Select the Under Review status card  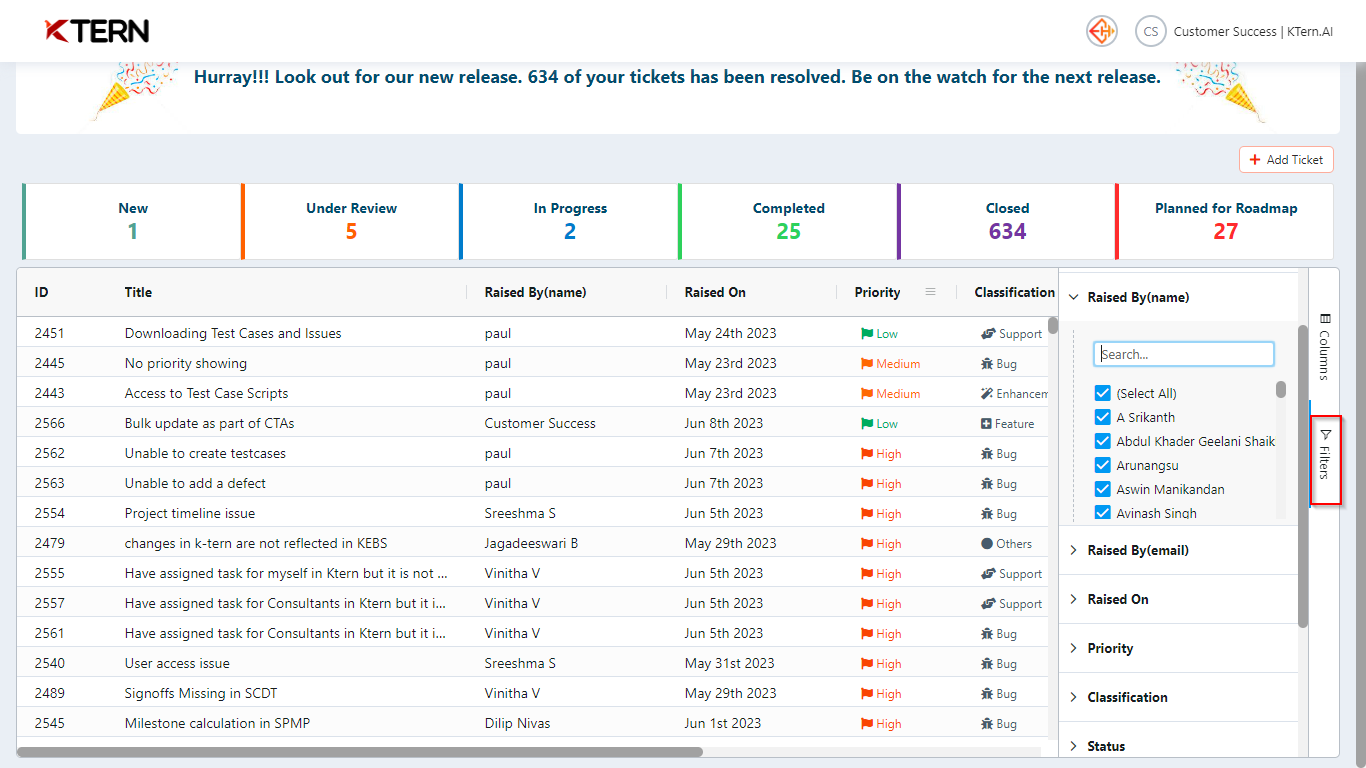(351, 221)
